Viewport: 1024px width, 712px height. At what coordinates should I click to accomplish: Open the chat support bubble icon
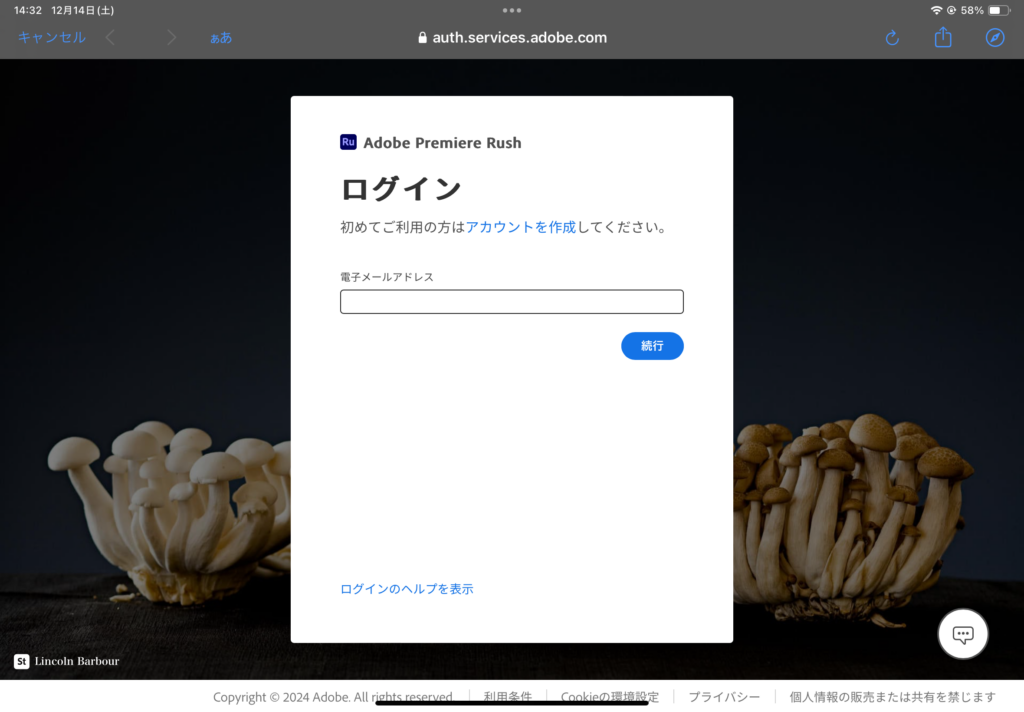pos(962,634)
